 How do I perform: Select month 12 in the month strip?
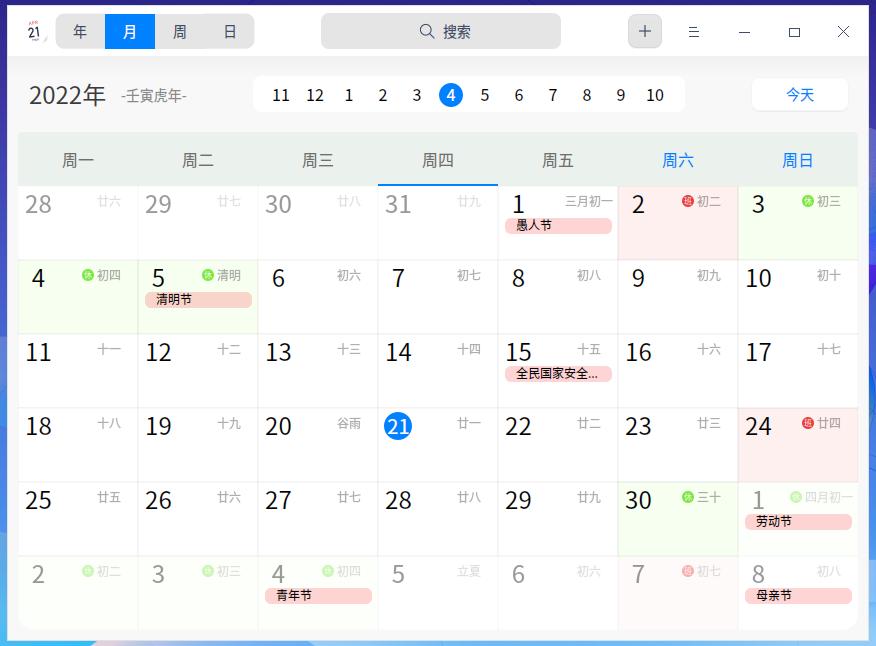[315, 95]
